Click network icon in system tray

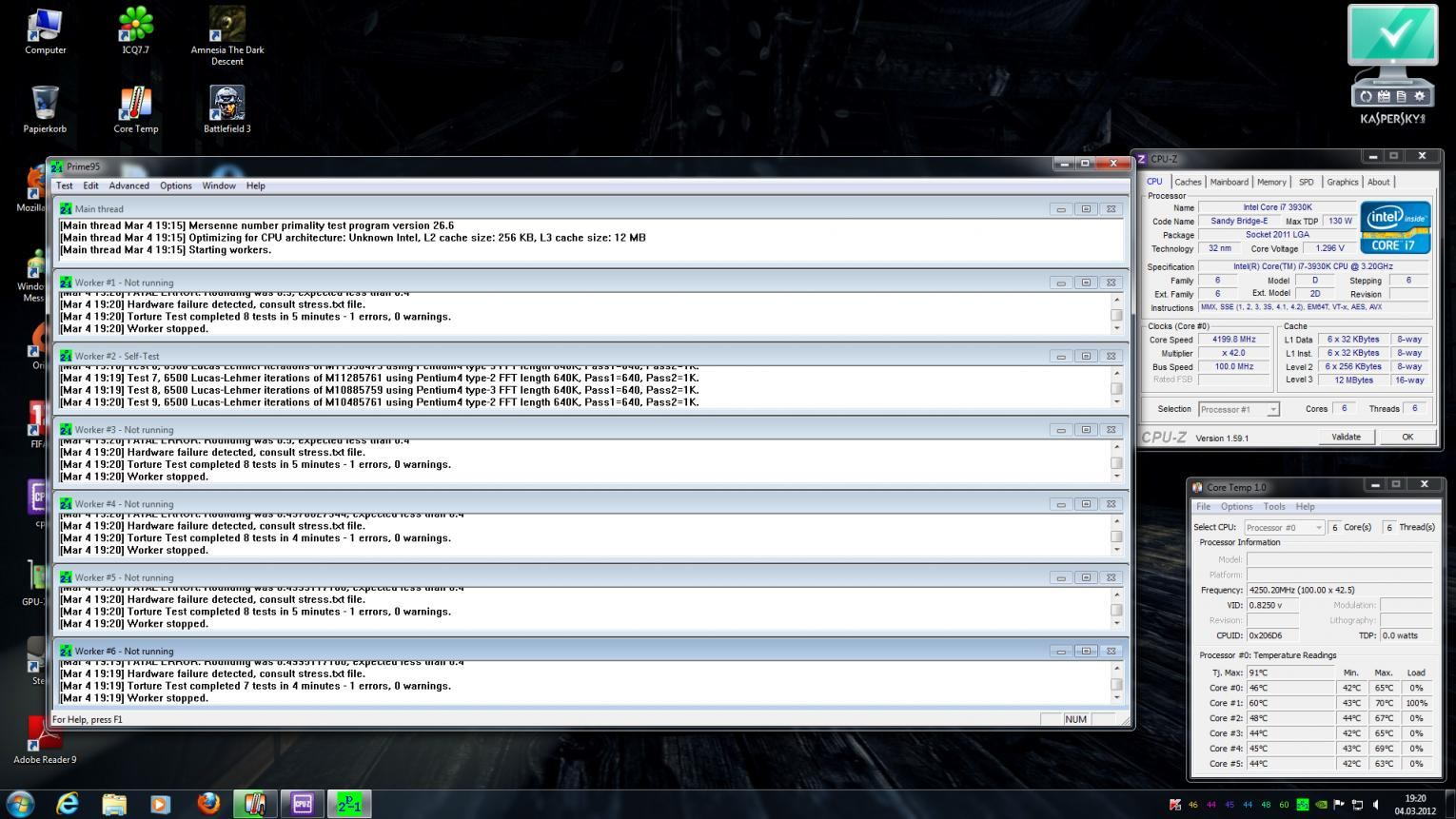click(x=1357, y=805)
